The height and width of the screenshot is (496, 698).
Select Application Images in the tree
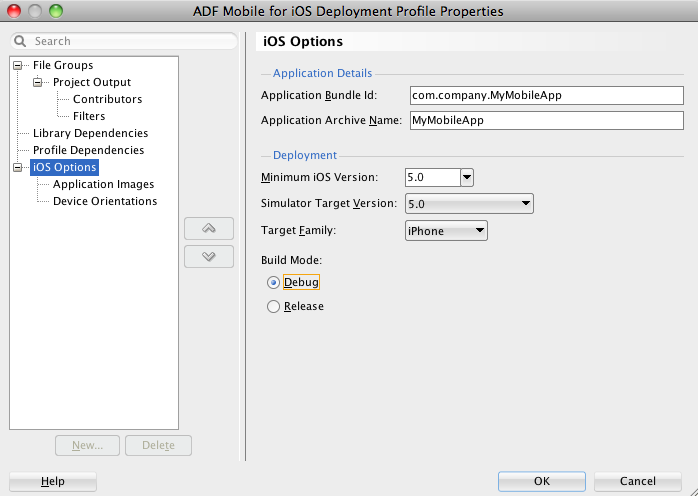point(103,184)
